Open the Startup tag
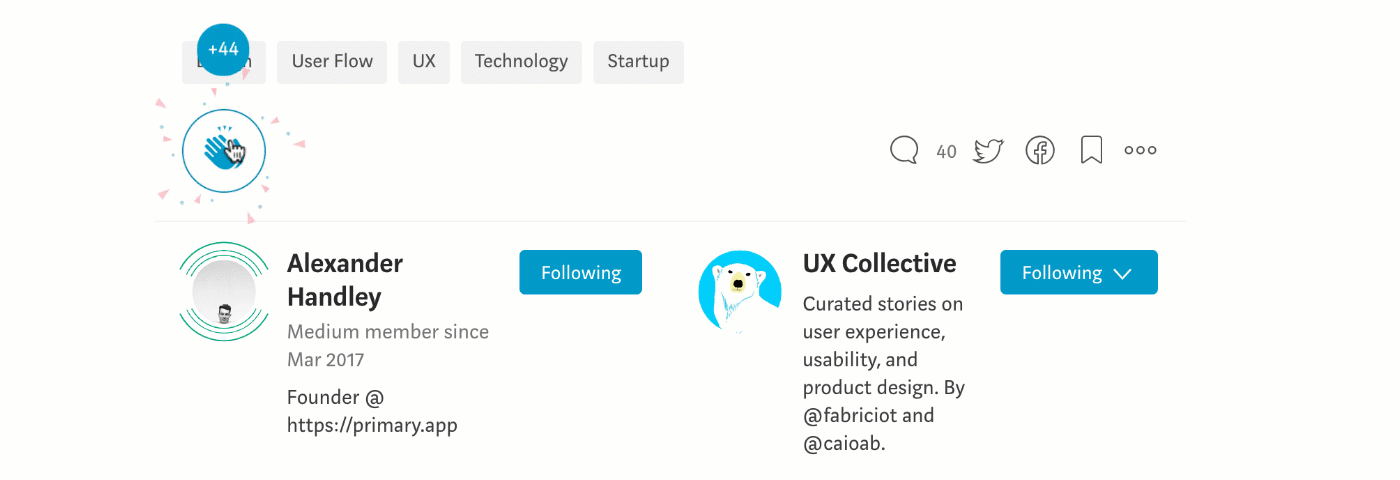 (638, 62)
